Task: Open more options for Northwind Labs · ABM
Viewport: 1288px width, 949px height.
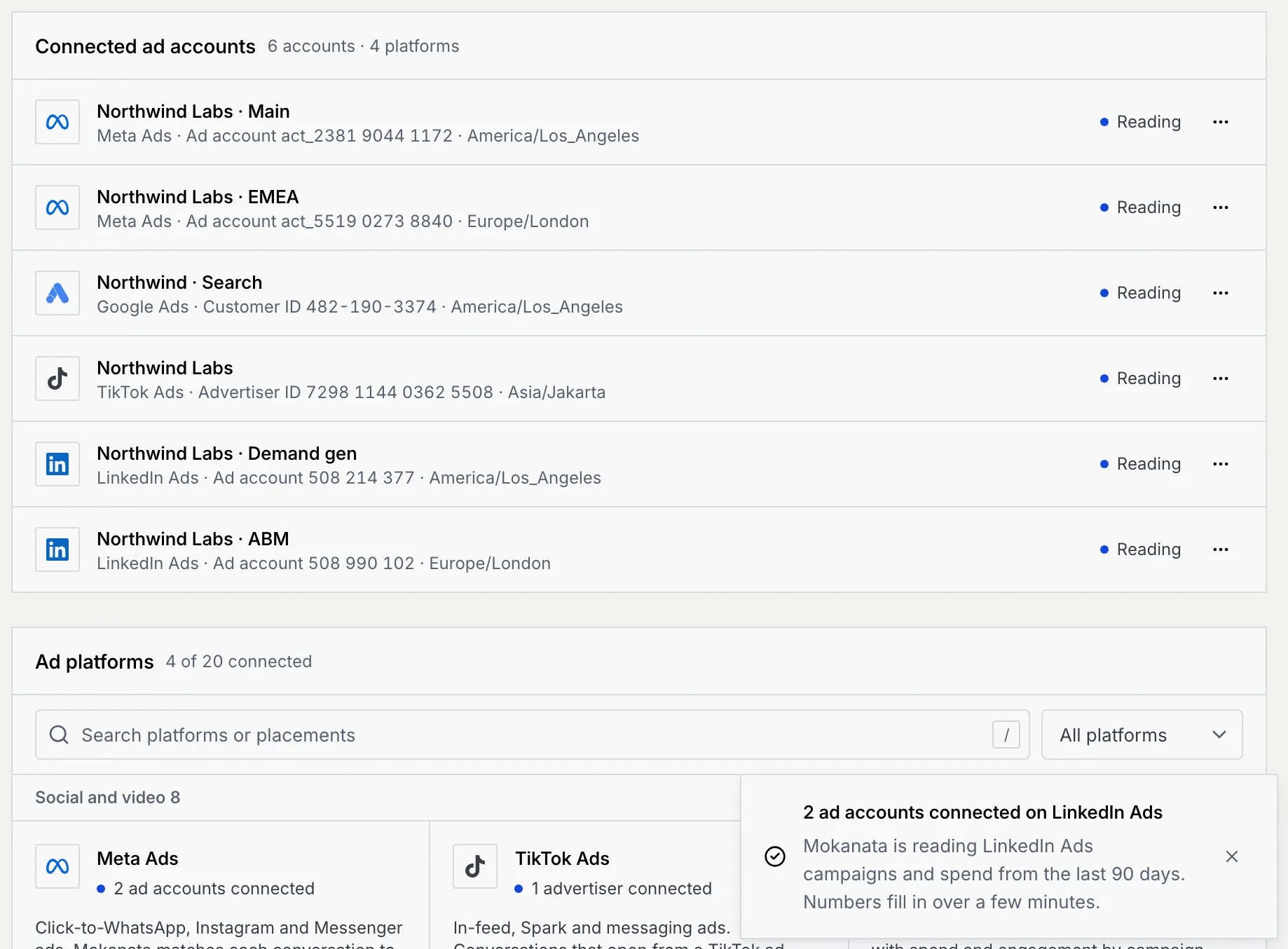Action: coord(1221,549)
